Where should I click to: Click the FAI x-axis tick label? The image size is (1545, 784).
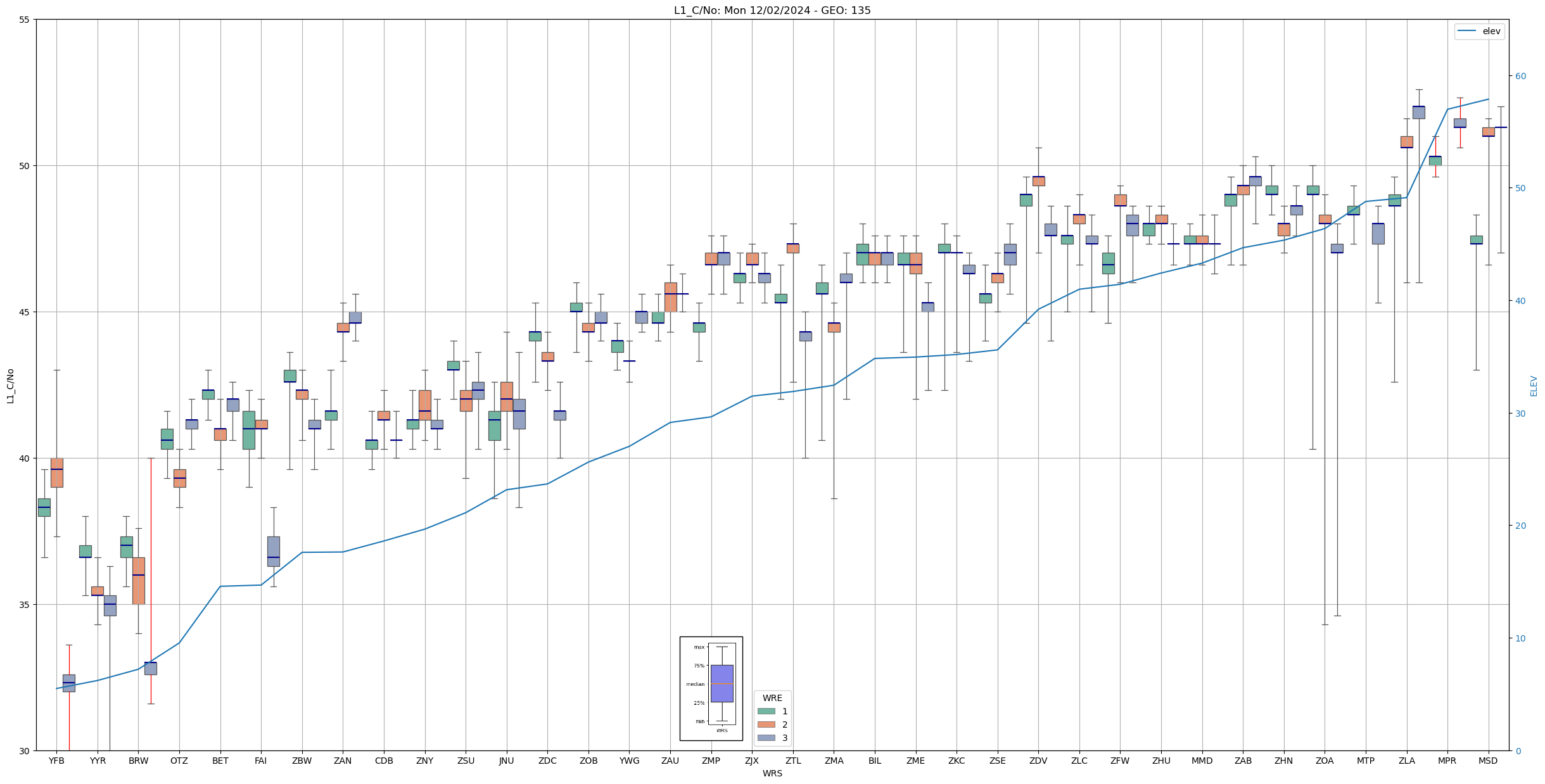click(x=261, y=761)
